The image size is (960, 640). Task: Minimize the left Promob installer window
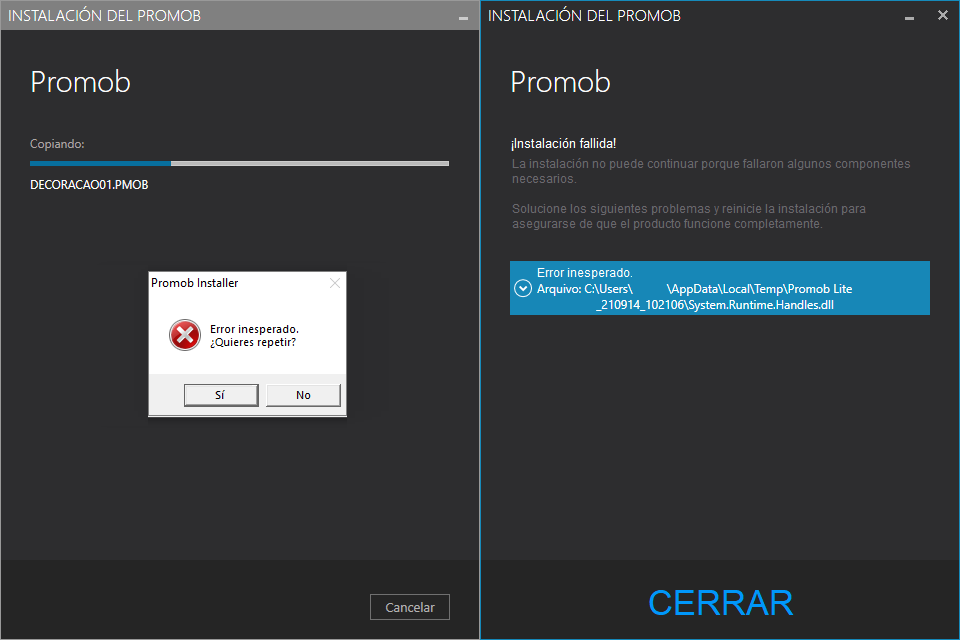tap(463, 18)
